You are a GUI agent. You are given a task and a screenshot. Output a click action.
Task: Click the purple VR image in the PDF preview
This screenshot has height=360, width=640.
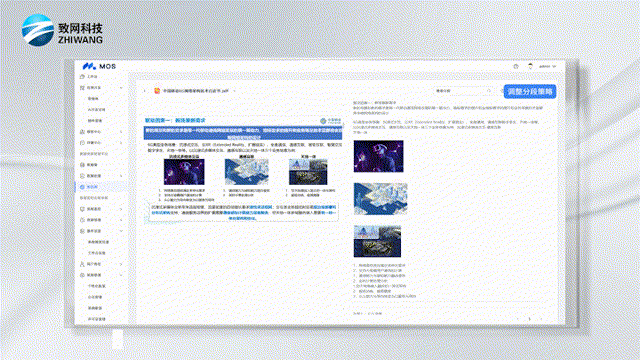click(184, 172)
